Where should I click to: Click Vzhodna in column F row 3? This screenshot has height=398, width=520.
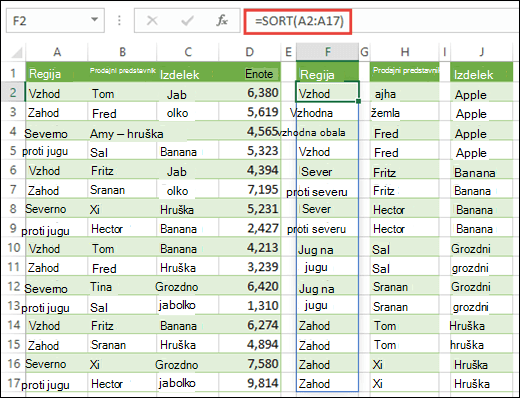pos(311,113)
